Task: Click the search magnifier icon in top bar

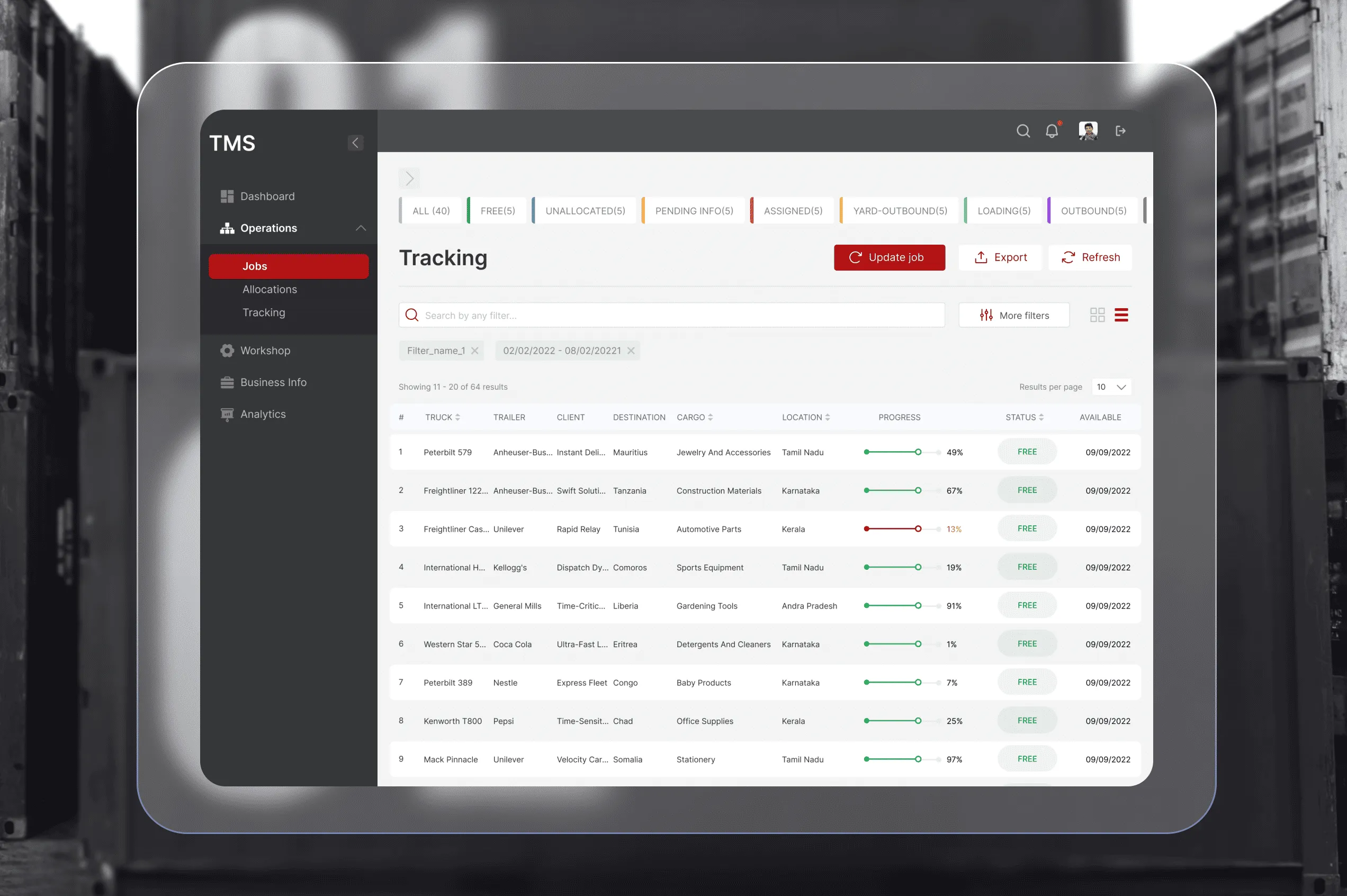Action: 1023,131
